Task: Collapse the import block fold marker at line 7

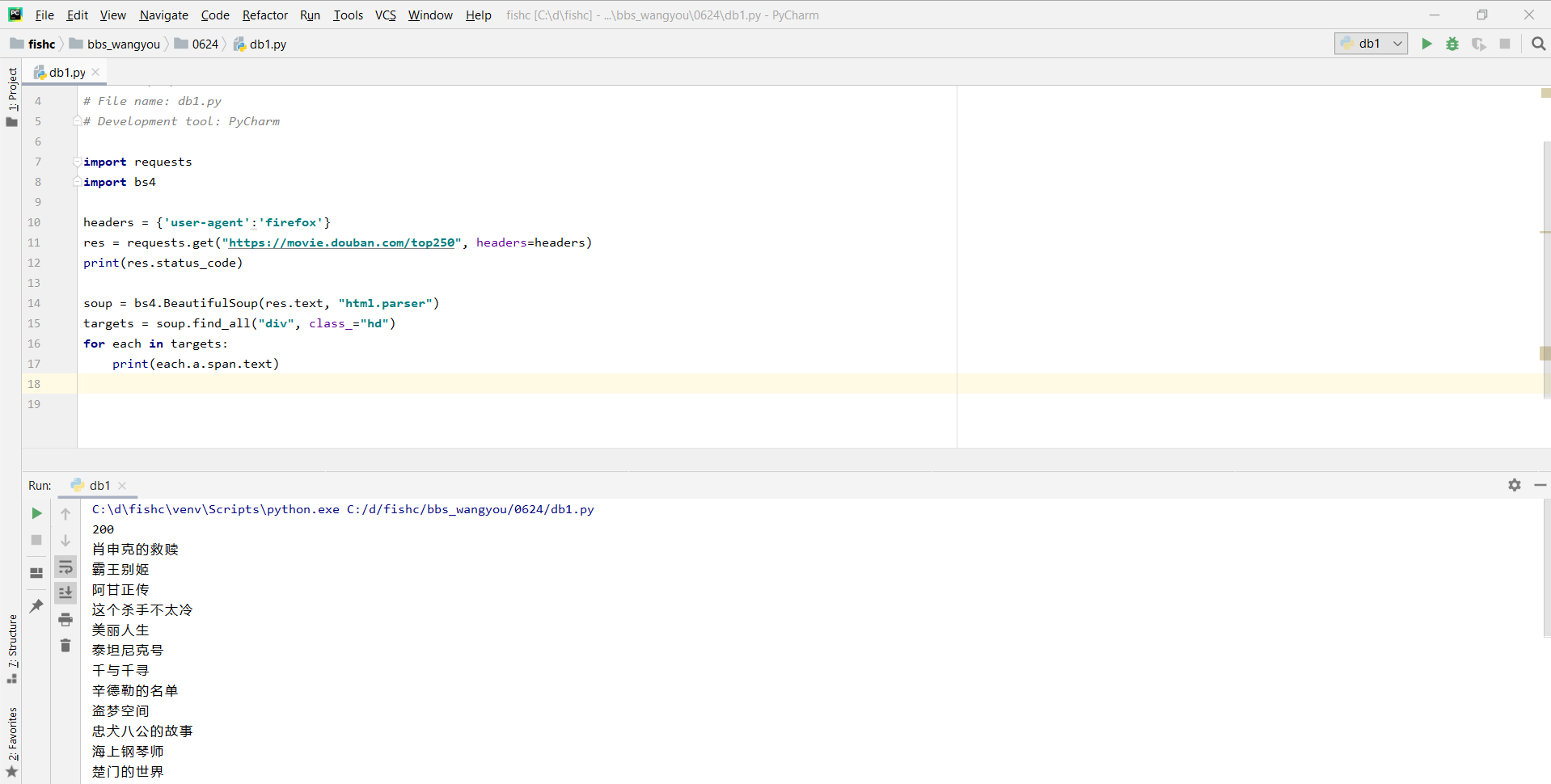Action: (x=77, y=162)
